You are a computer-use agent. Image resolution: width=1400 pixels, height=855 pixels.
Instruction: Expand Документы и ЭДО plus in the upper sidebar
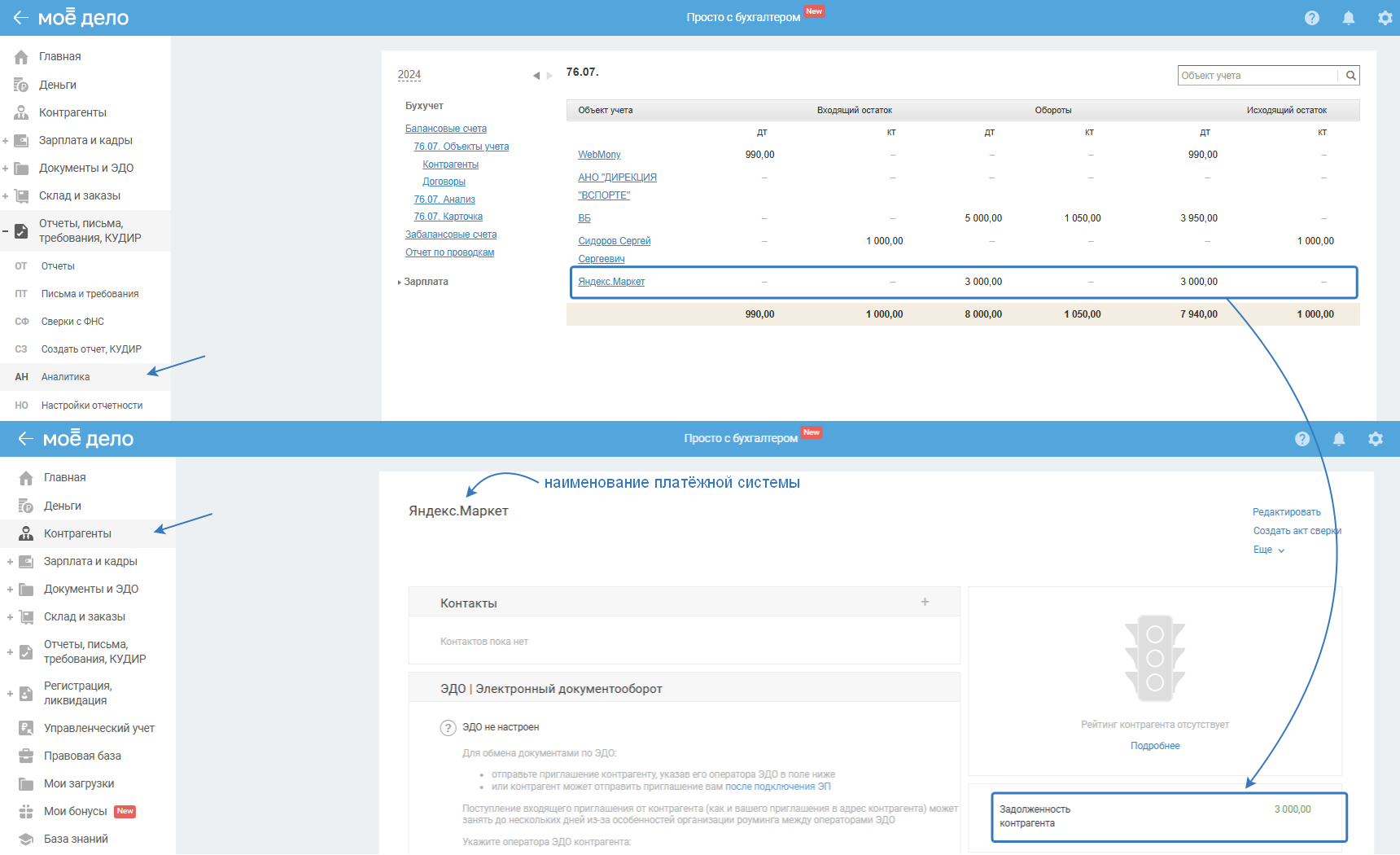pyautogui.click(x=6, y=169)
